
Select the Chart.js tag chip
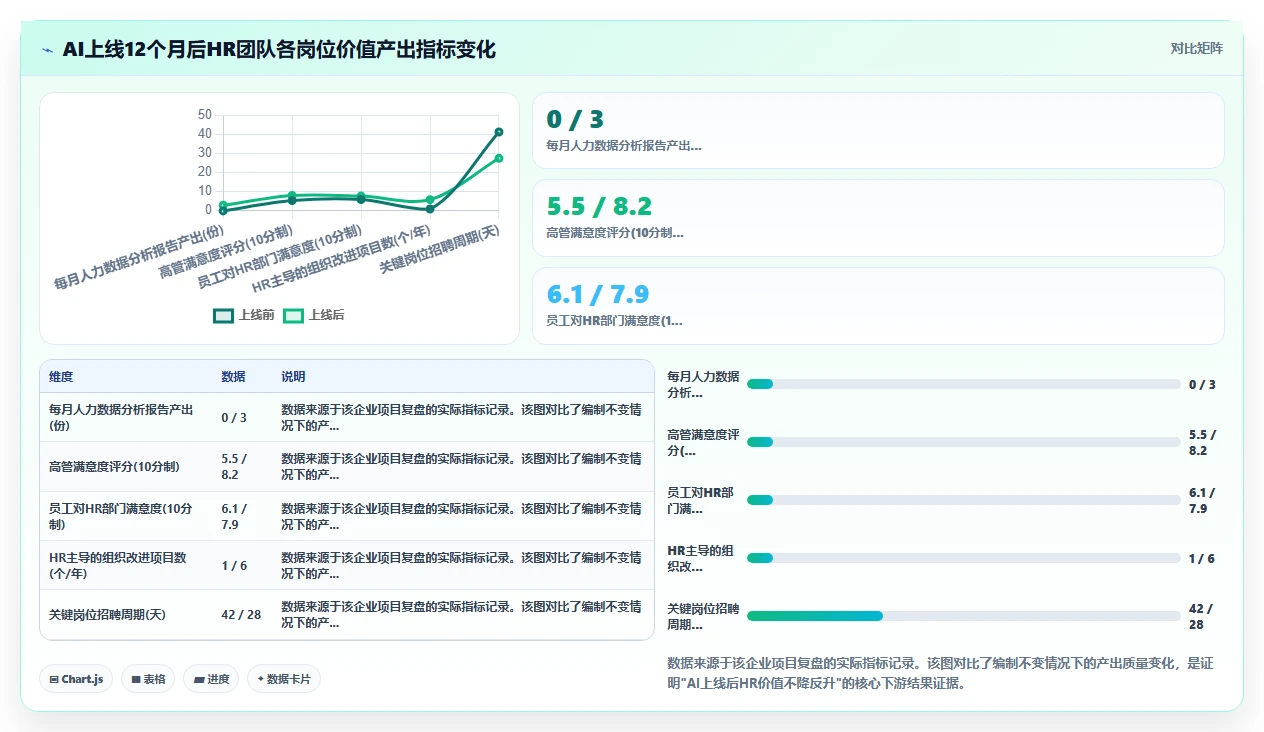(x=77, y=679)
